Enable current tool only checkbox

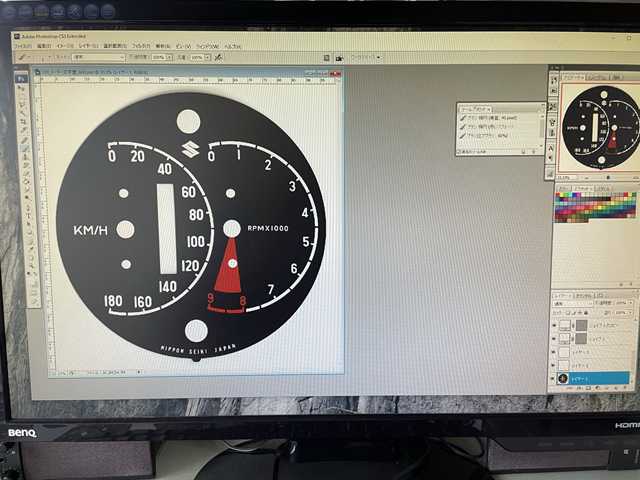click(460, 151)
